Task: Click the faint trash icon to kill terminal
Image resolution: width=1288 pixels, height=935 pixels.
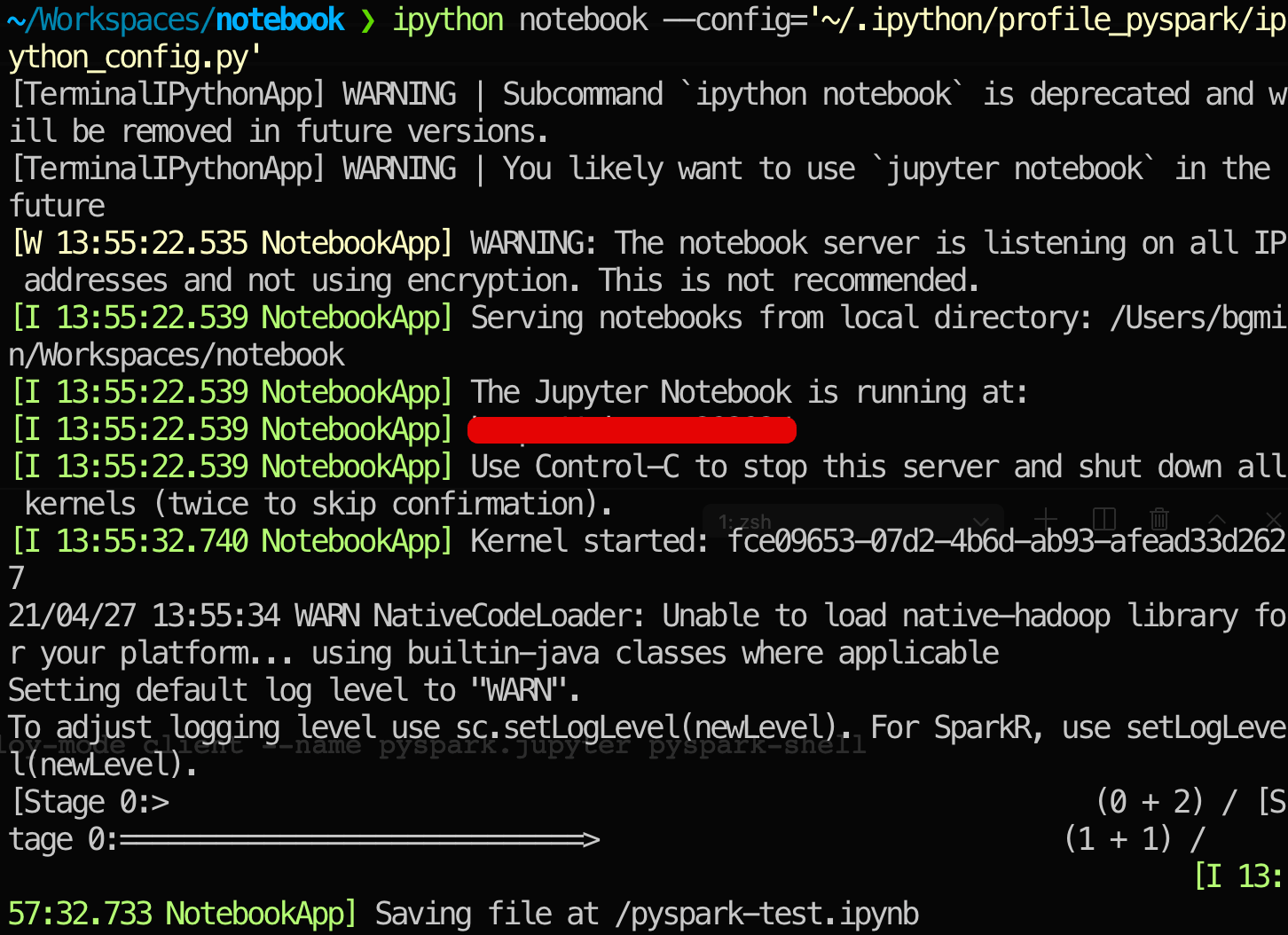Action: point(1159,519)
